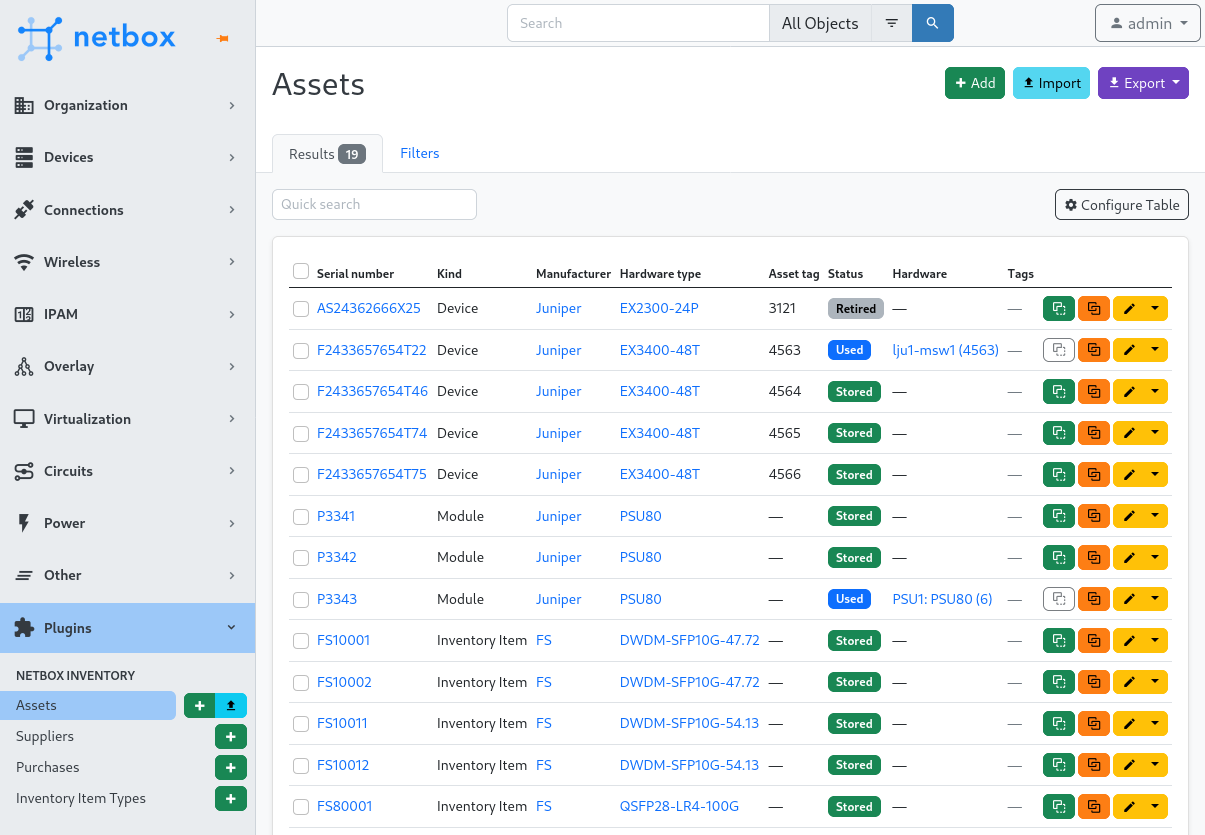
Task: Click the green assign icon for AS24362666X25
Action: click(1058, 309)
